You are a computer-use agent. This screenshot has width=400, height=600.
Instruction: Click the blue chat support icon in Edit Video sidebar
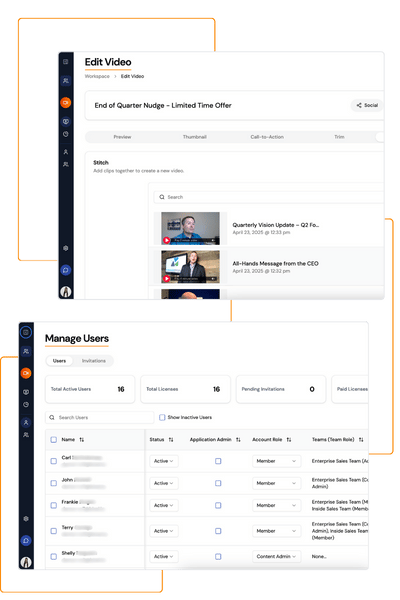65,270
